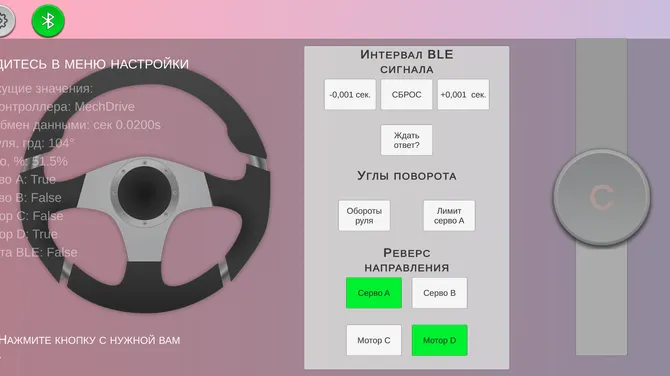Click the text 'сек 0.0200s' value
Image resolution: width=670 pixels, height=376 pixels.
pyautogui.click(x=127, y=125)
